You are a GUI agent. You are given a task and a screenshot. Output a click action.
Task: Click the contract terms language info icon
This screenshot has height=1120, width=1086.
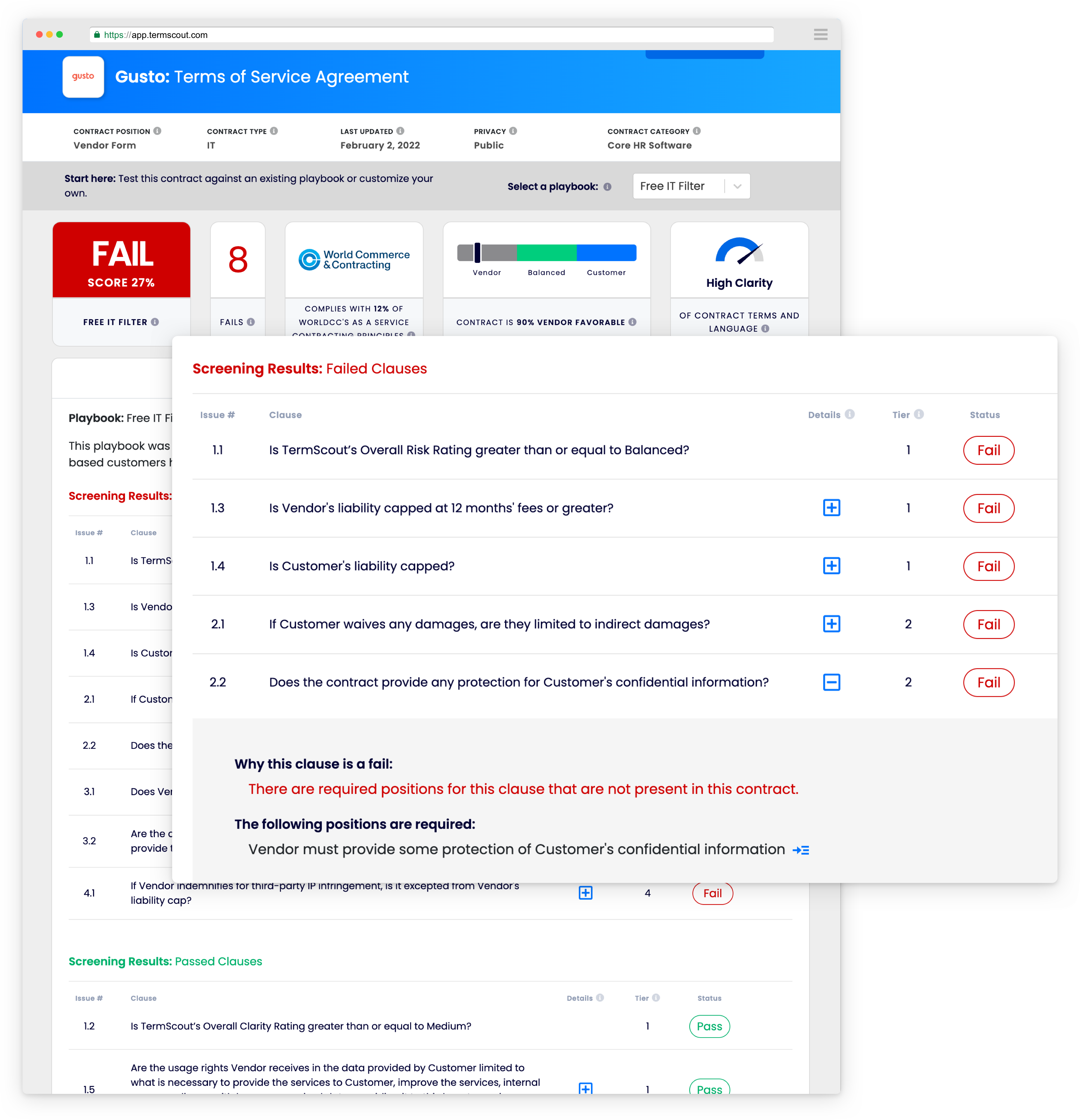point(765,329)
